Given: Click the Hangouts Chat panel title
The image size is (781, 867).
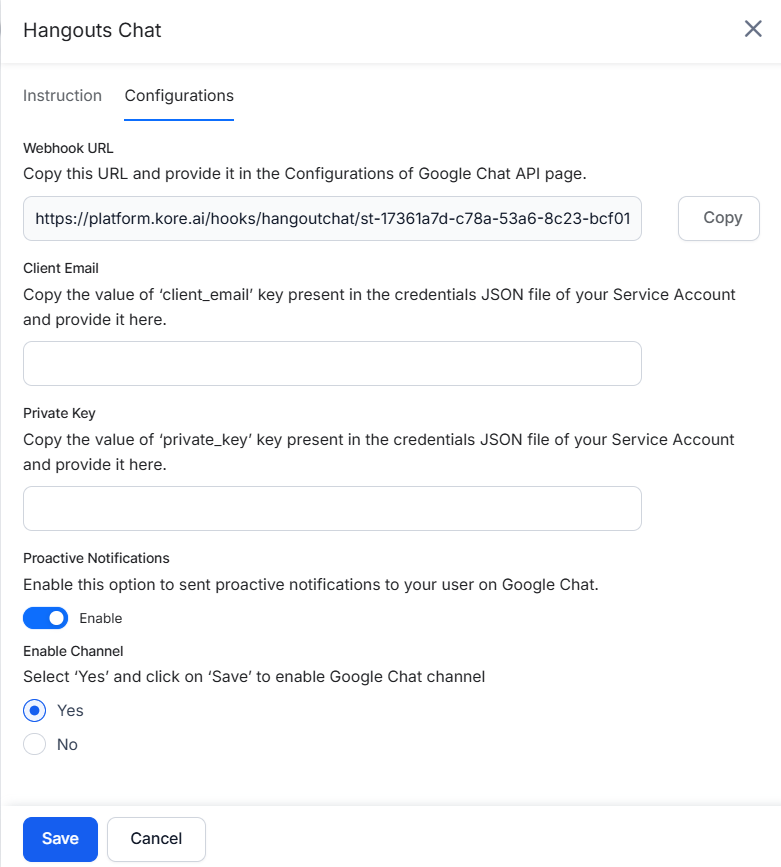Looking at the screenshot, I should pos(92,30).
